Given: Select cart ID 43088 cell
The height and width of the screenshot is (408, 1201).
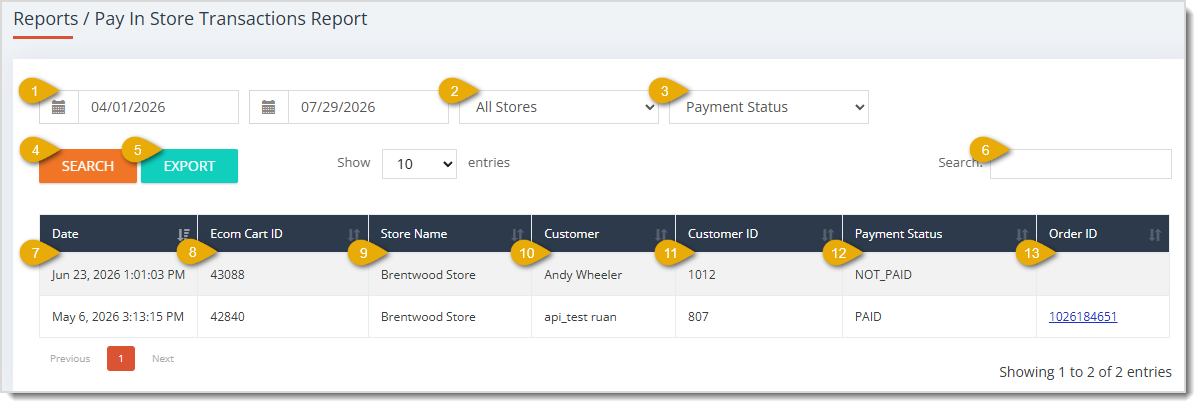Looking at the screenshot, I should (x=283, y=274).
